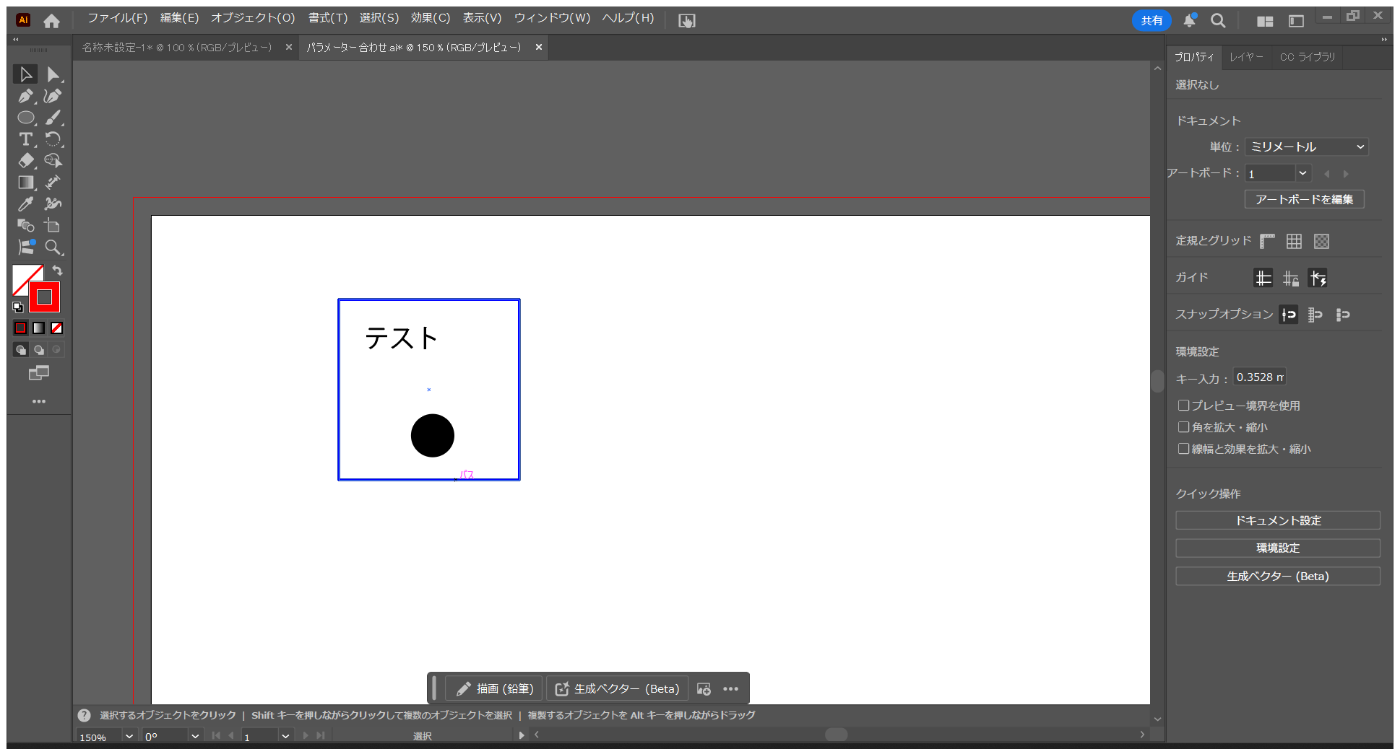This screenshot has width=1400, height=749.
Task: Enable プレビュー境界を使用 checkbox
Action: click(x=1184, y=406)
